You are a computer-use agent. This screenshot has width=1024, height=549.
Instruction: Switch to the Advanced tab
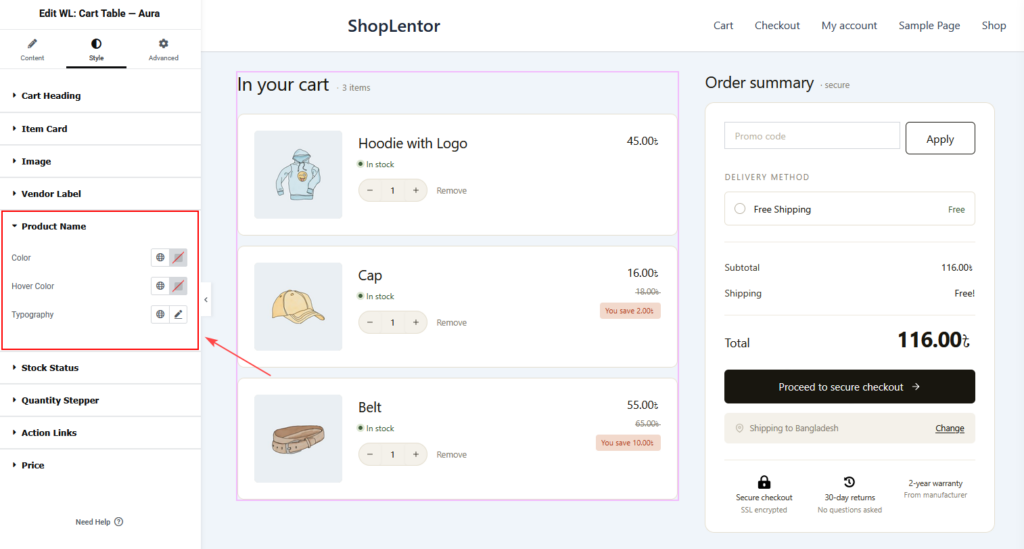click(163, 49)
